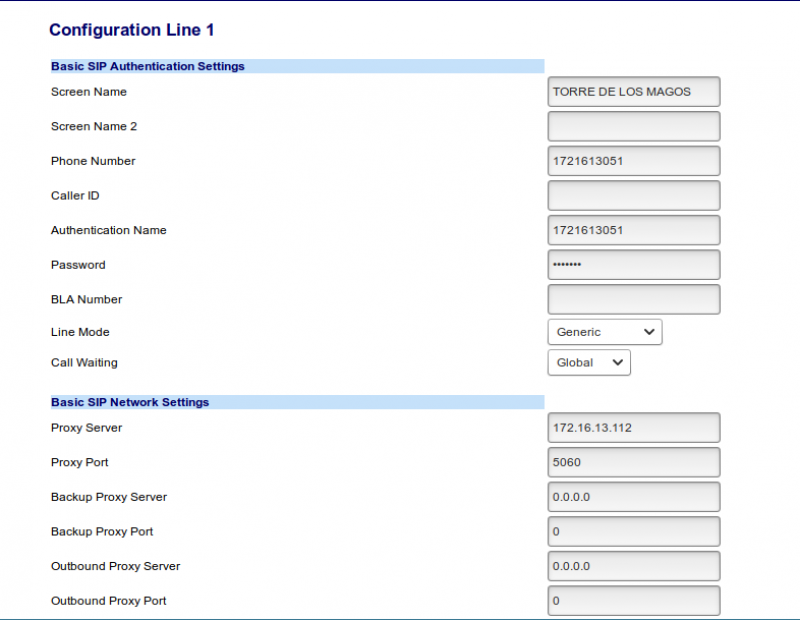Focus the Outbound Proxy Server field
This screenshot has width=800, height=620.
(x=633, y=566)
